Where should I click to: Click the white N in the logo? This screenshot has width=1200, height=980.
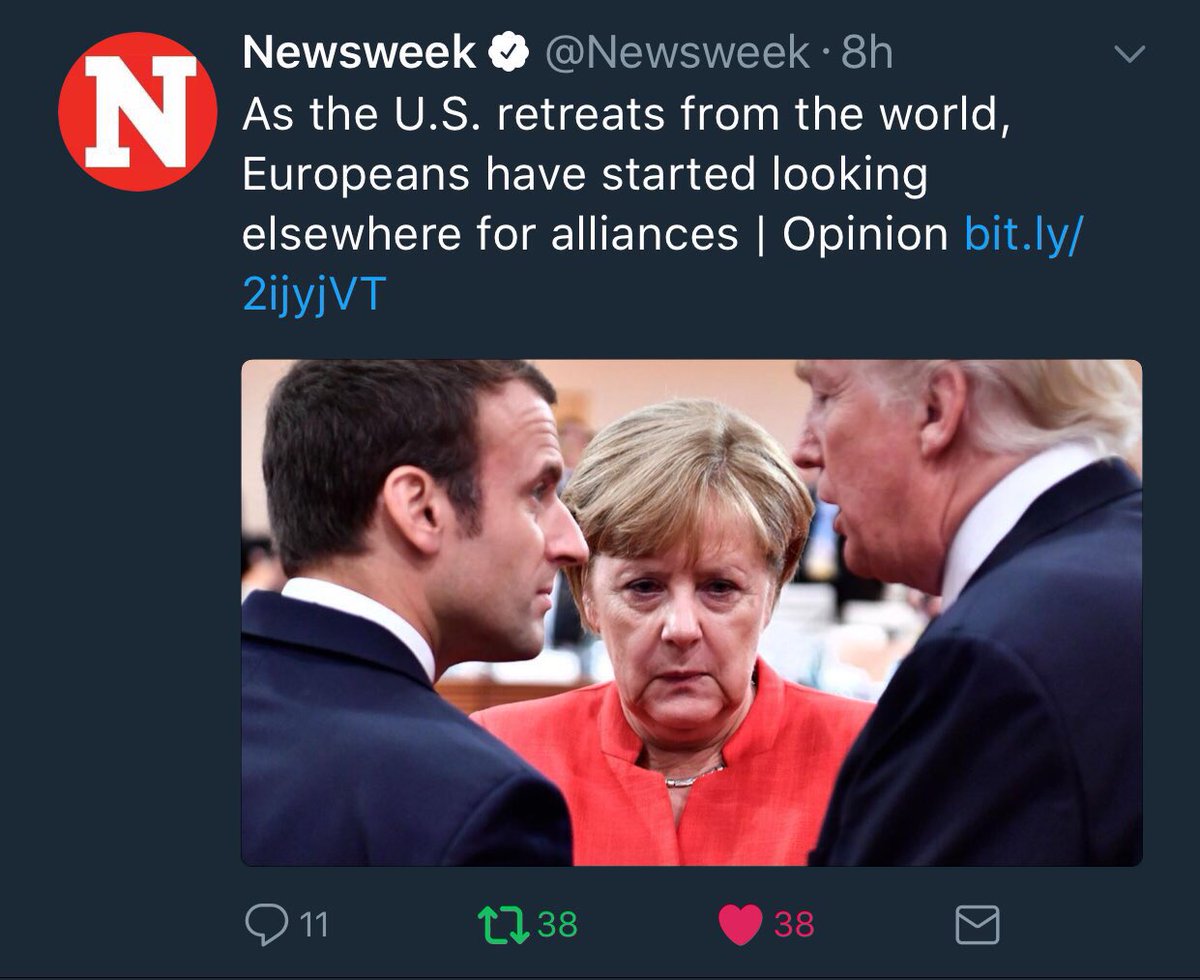click(139, 112)
